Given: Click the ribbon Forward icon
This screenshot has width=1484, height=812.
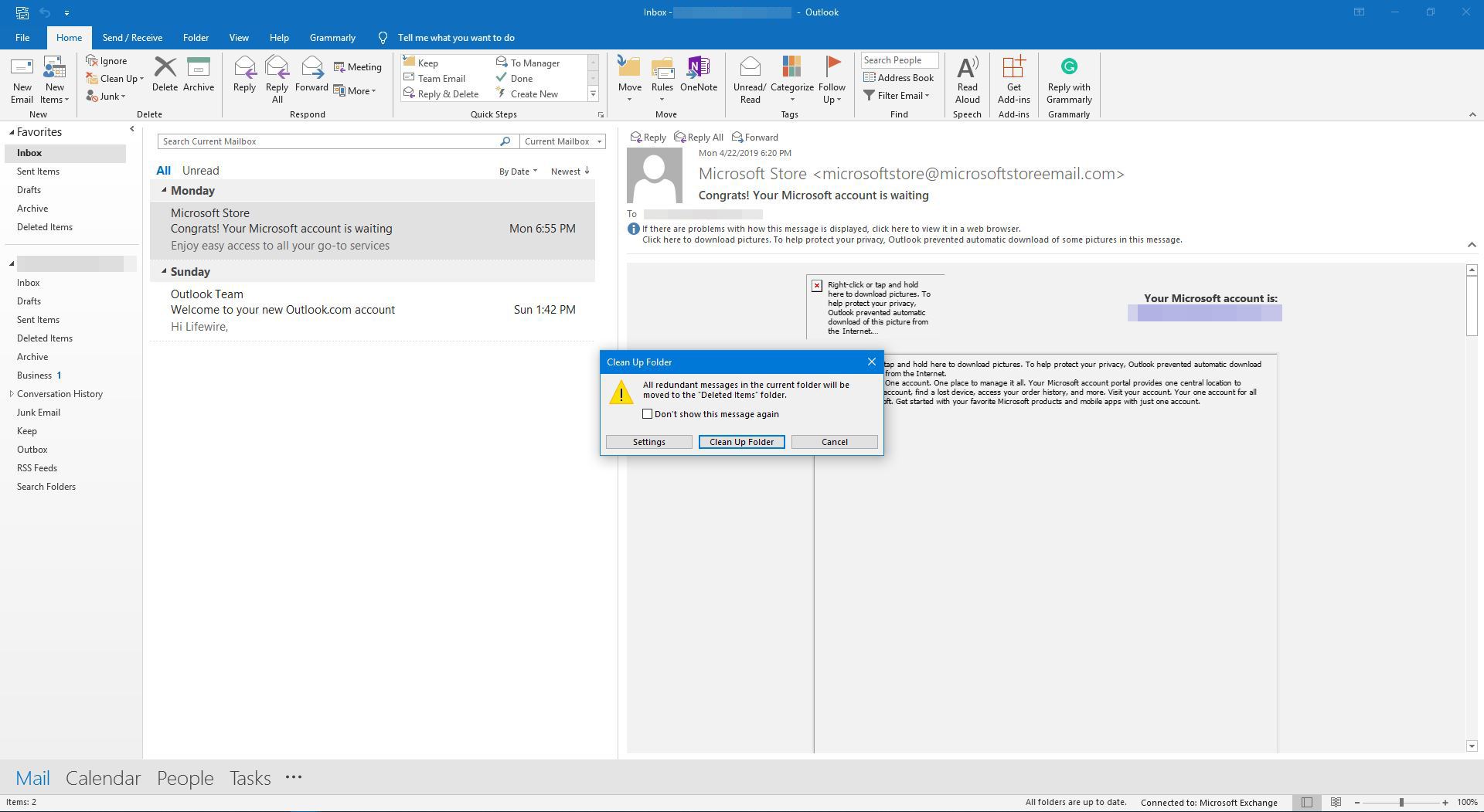Looking at the screenshot, I should pos(311,67).
